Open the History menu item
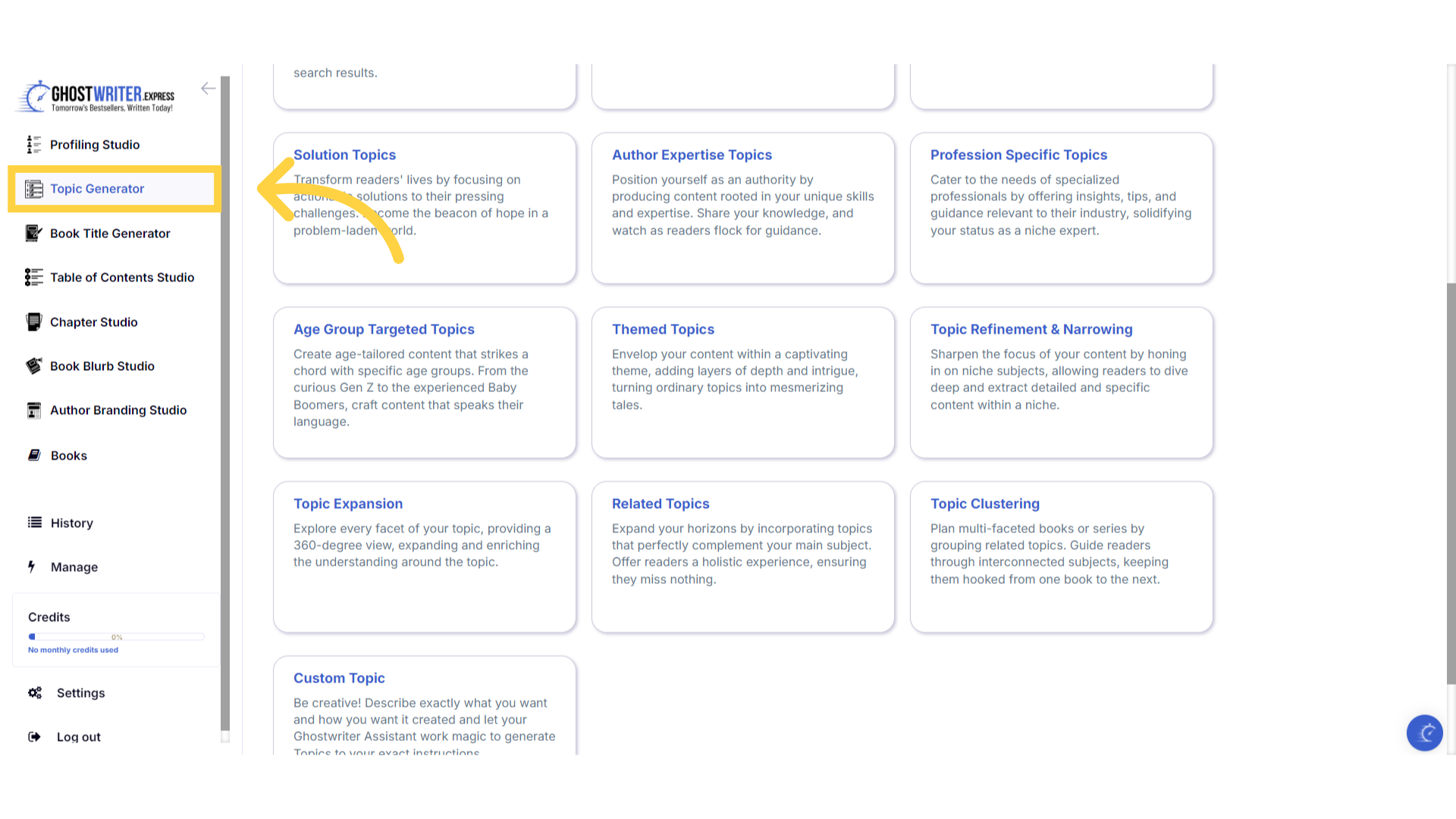The image size is (1456, 819). point(71,523)
